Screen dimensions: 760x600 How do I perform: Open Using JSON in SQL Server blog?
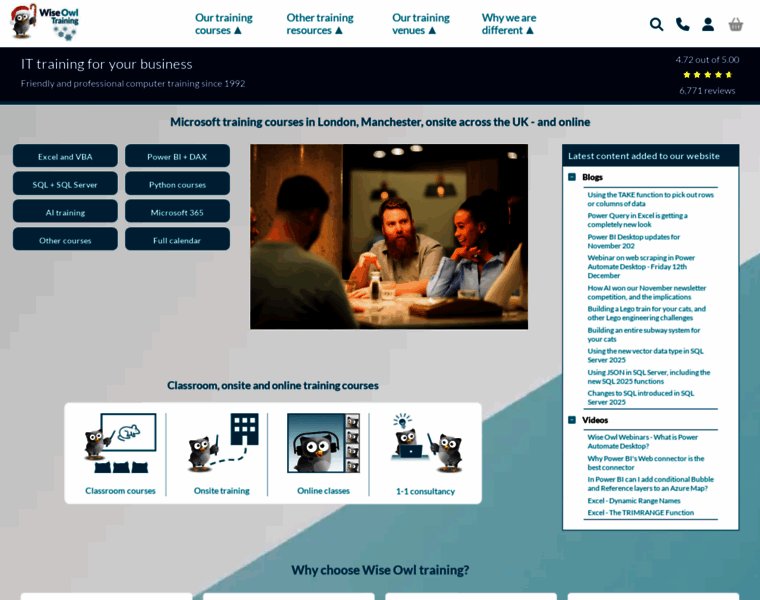(649, 377)
